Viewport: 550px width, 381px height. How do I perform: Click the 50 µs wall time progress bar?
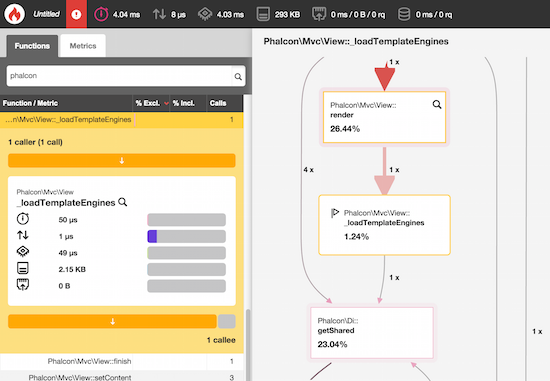click(186, 220)
